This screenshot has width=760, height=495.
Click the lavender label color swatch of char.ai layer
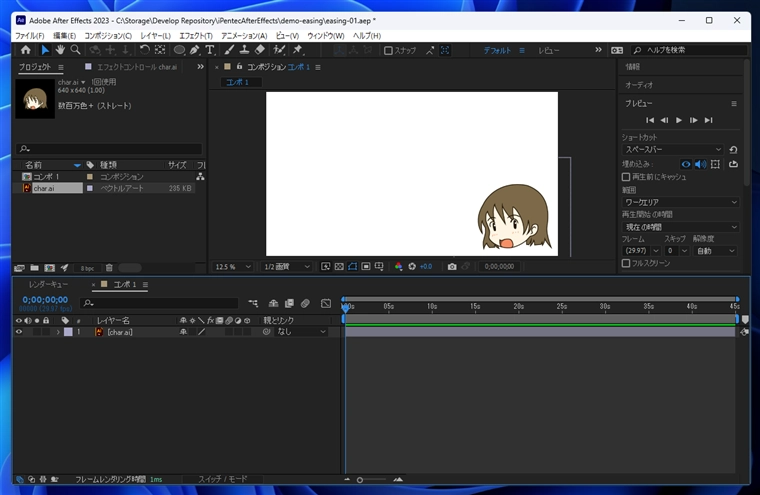68,332
